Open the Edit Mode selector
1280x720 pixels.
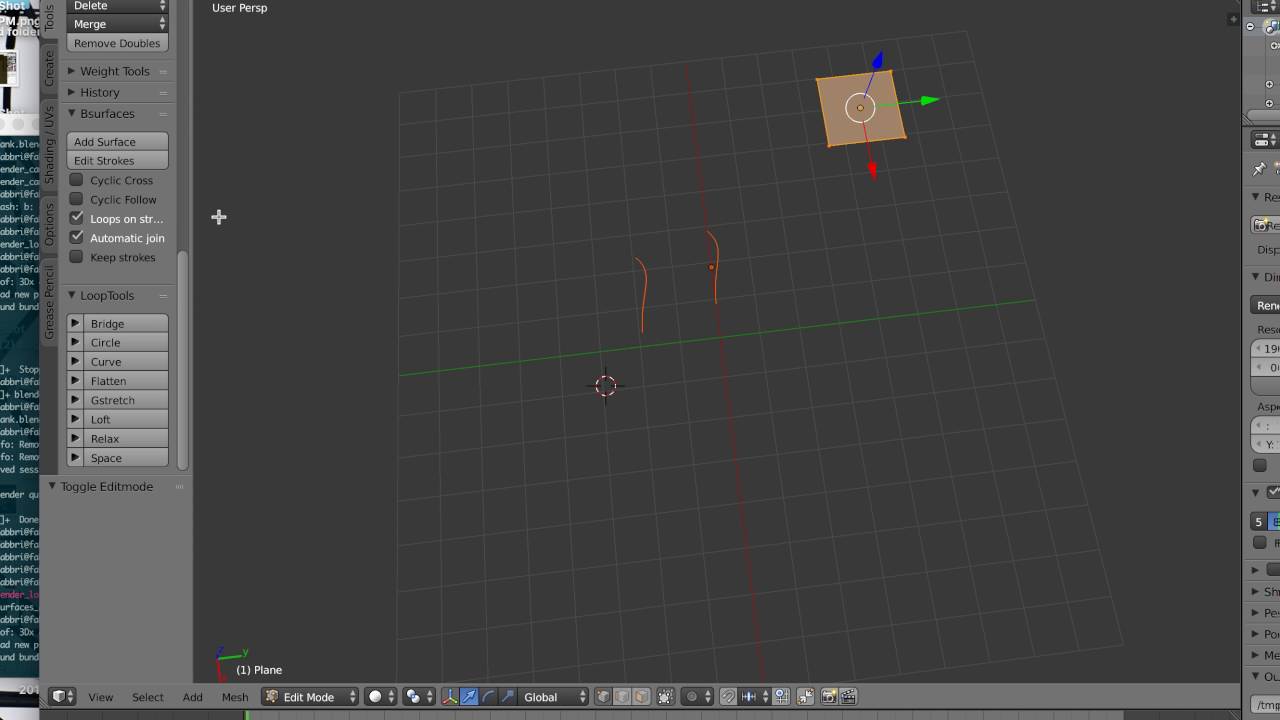[310, 697]
